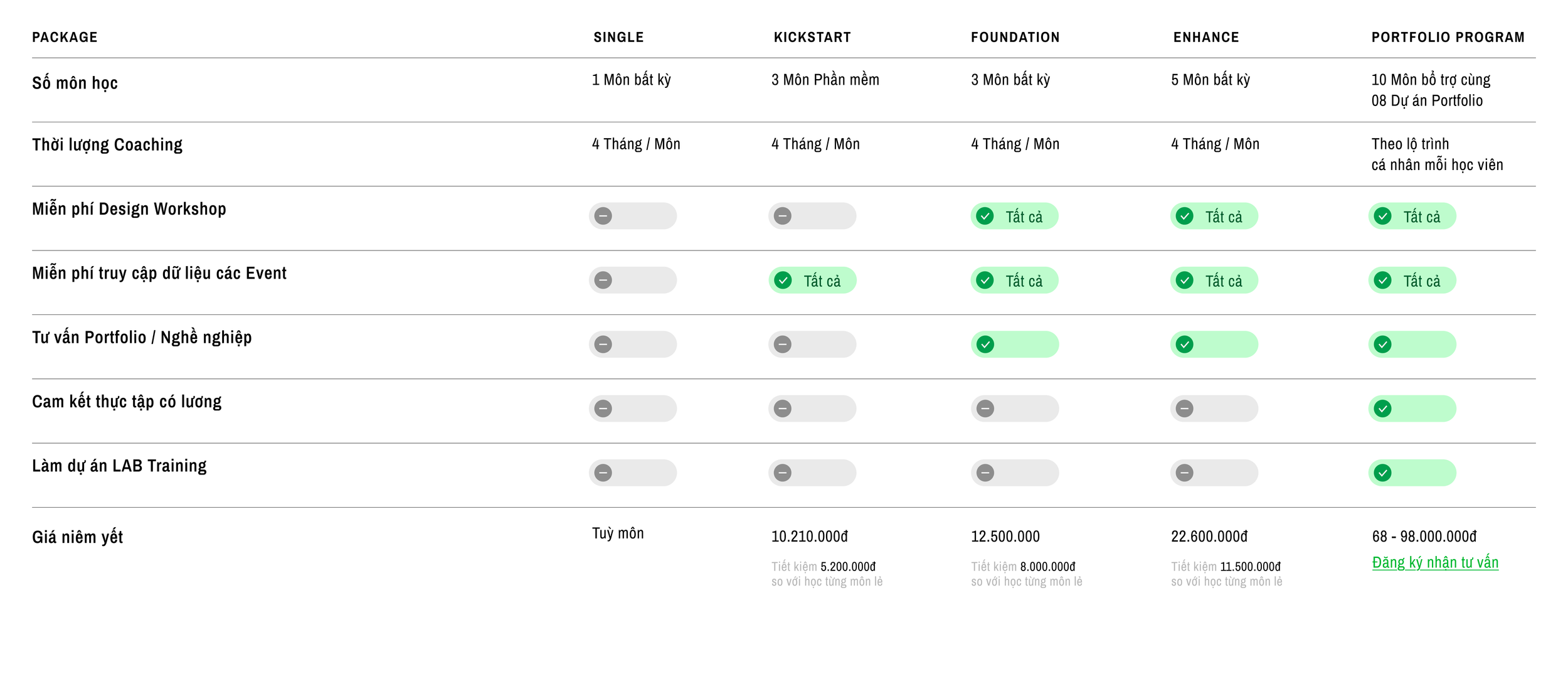Viewport: 1568px width, 674px height.
Task: Click the gray minus icon for Single Design Workshop
Action: tap(603, 216)
